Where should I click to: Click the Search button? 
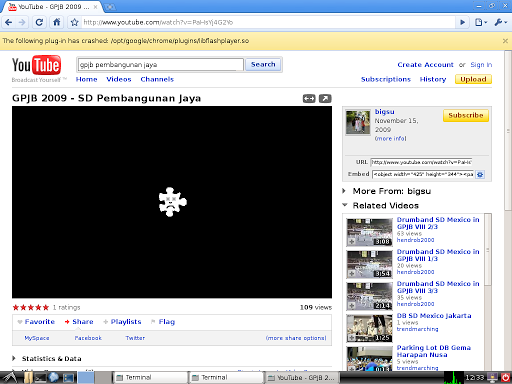[x=263, y=64]
